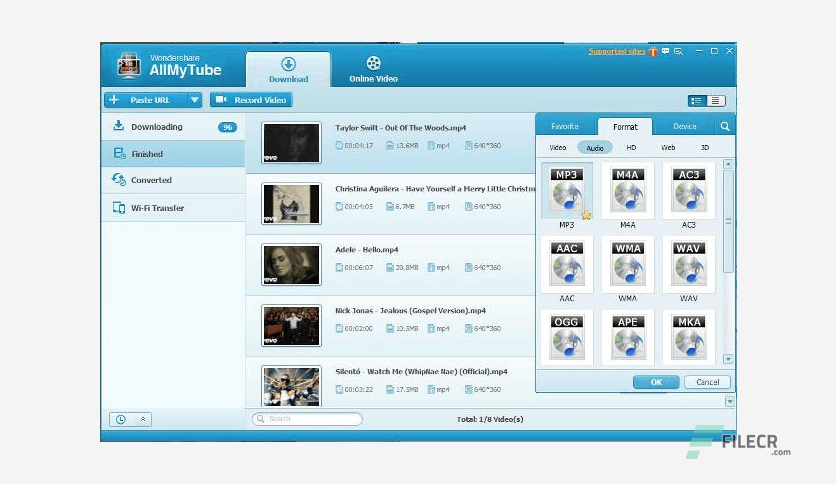Switch to compact list view icon
This screenshot has height=484, width=836.
(716, 101)
